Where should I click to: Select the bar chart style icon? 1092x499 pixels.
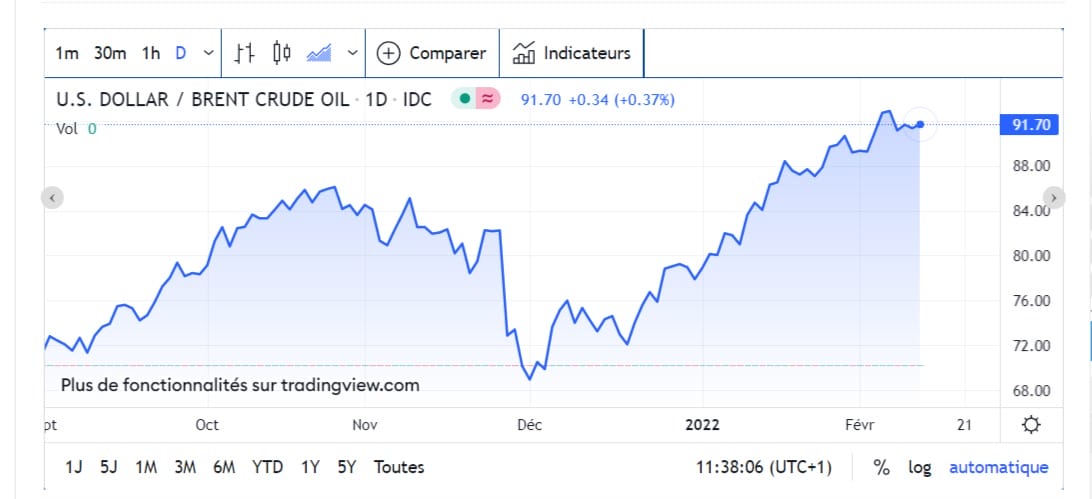(x=244, y=53)
